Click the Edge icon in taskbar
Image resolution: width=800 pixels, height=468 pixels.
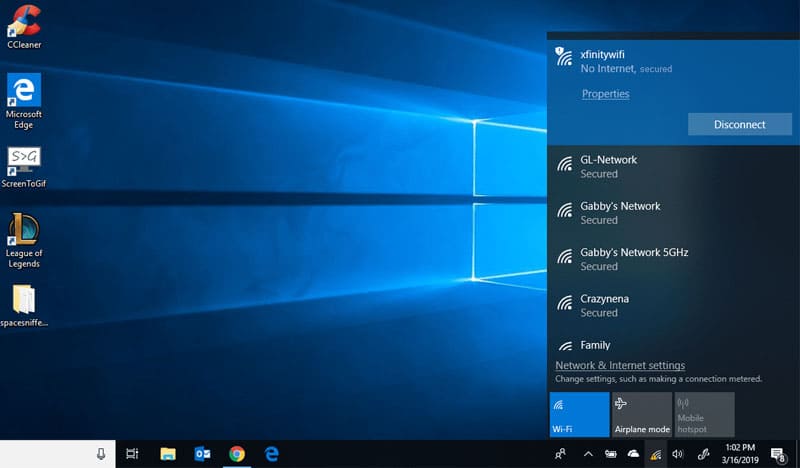271,454
